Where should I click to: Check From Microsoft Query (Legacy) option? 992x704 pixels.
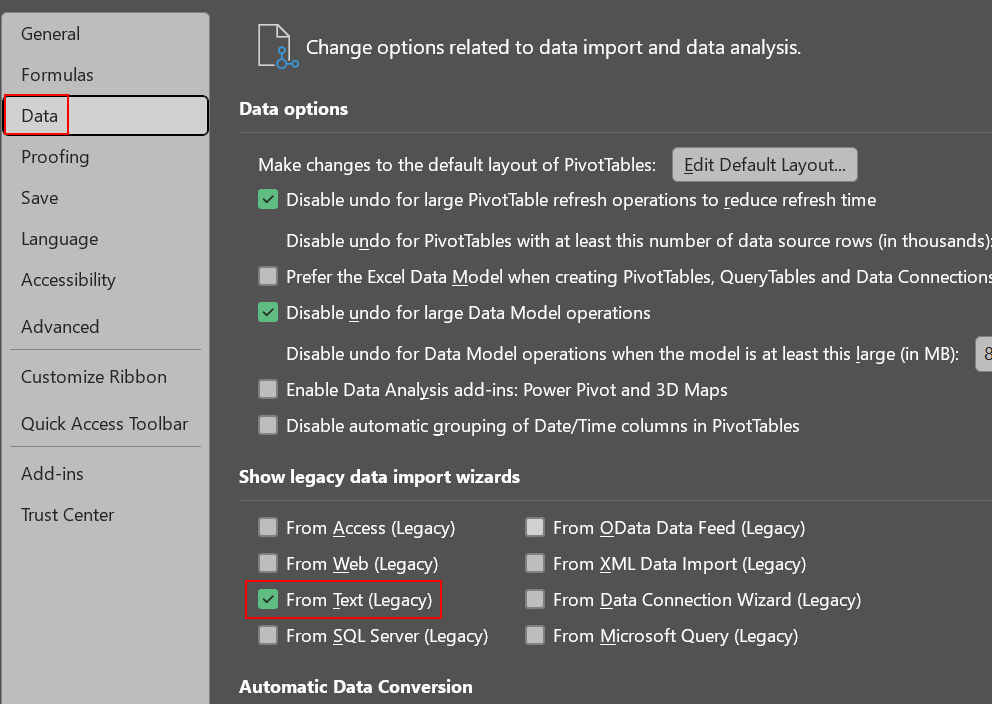pyautogui.click(x=535, y=636)
